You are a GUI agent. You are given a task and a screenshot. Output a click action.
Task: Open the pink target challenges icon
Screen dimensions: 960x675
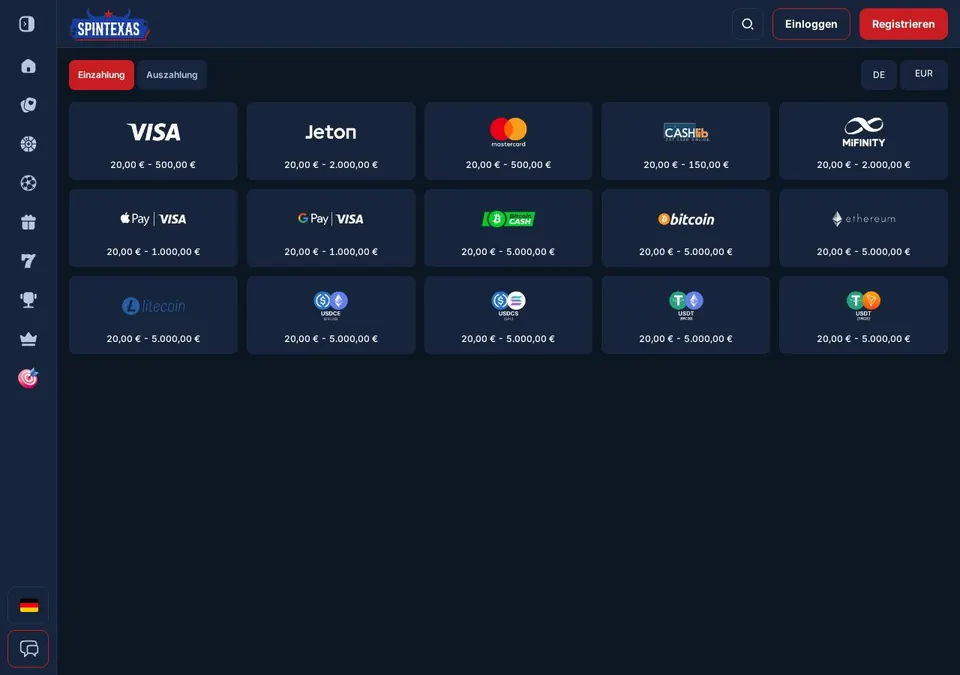click(28, 378)
